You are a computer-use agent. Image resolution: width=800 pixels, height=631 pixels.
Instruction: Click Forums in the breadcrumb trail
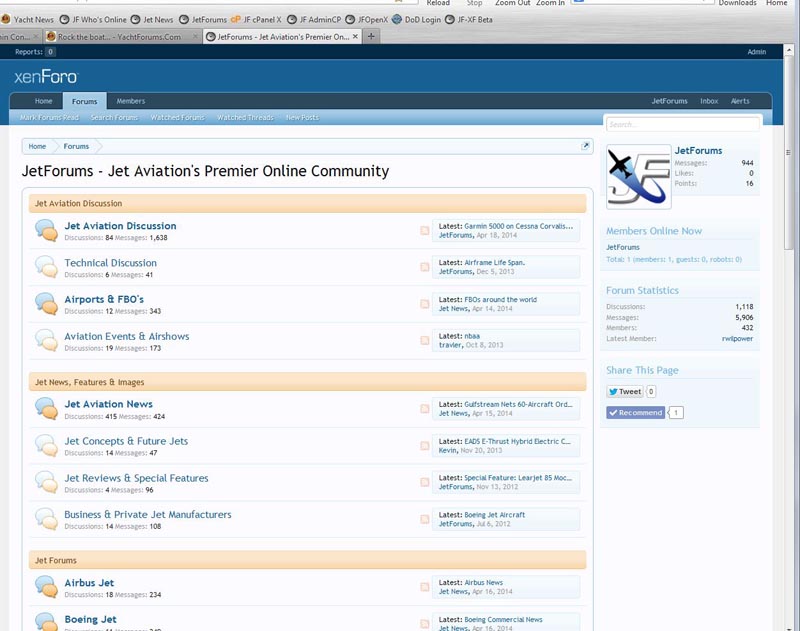(x=76, y=146)
